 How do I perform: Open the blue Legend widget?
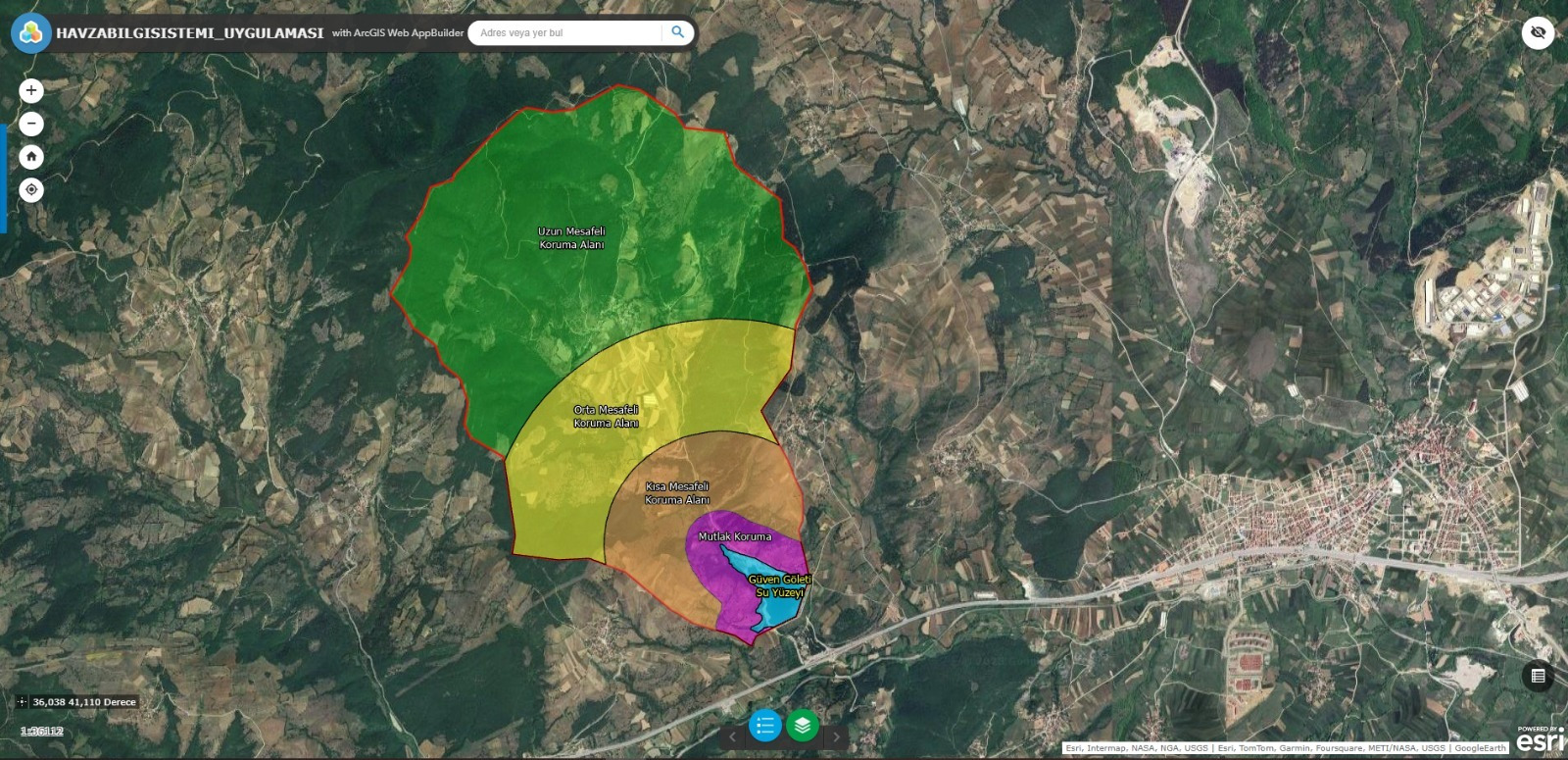click(x=764, y=726)
